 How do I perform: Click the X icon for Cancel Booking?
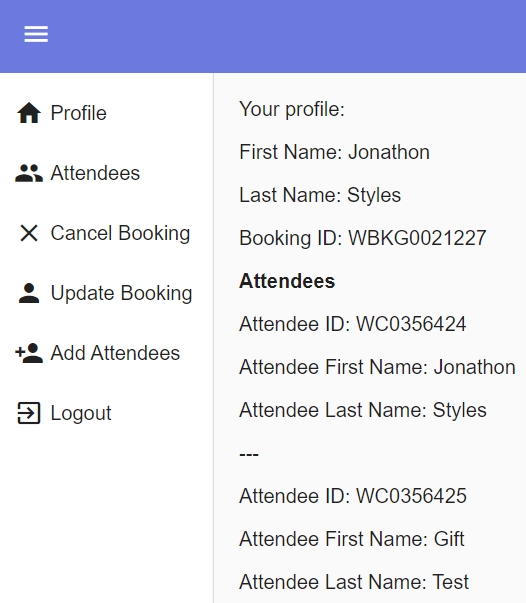pos(29,233)
